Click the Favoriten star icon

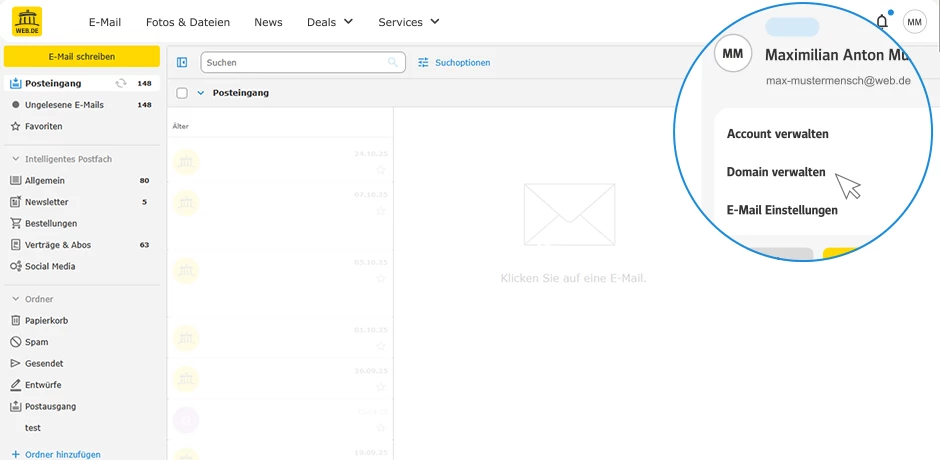click(16, 127)
